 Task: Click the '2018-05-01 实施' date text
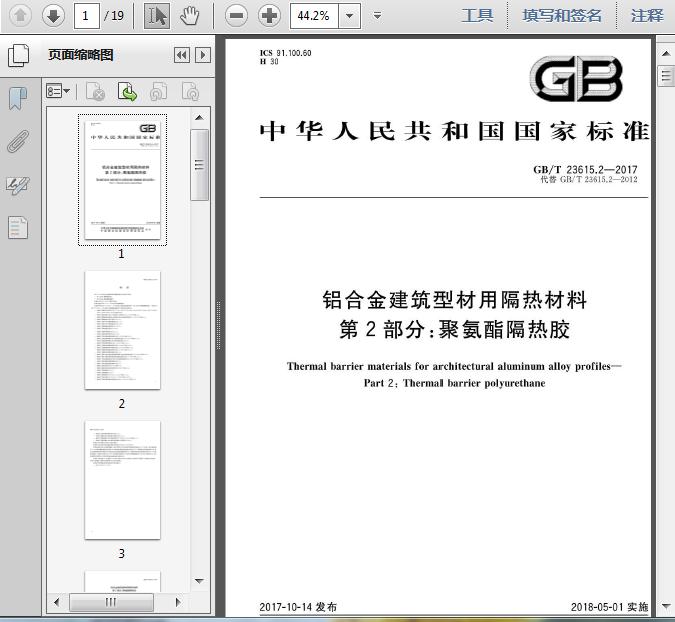(610, 607)
